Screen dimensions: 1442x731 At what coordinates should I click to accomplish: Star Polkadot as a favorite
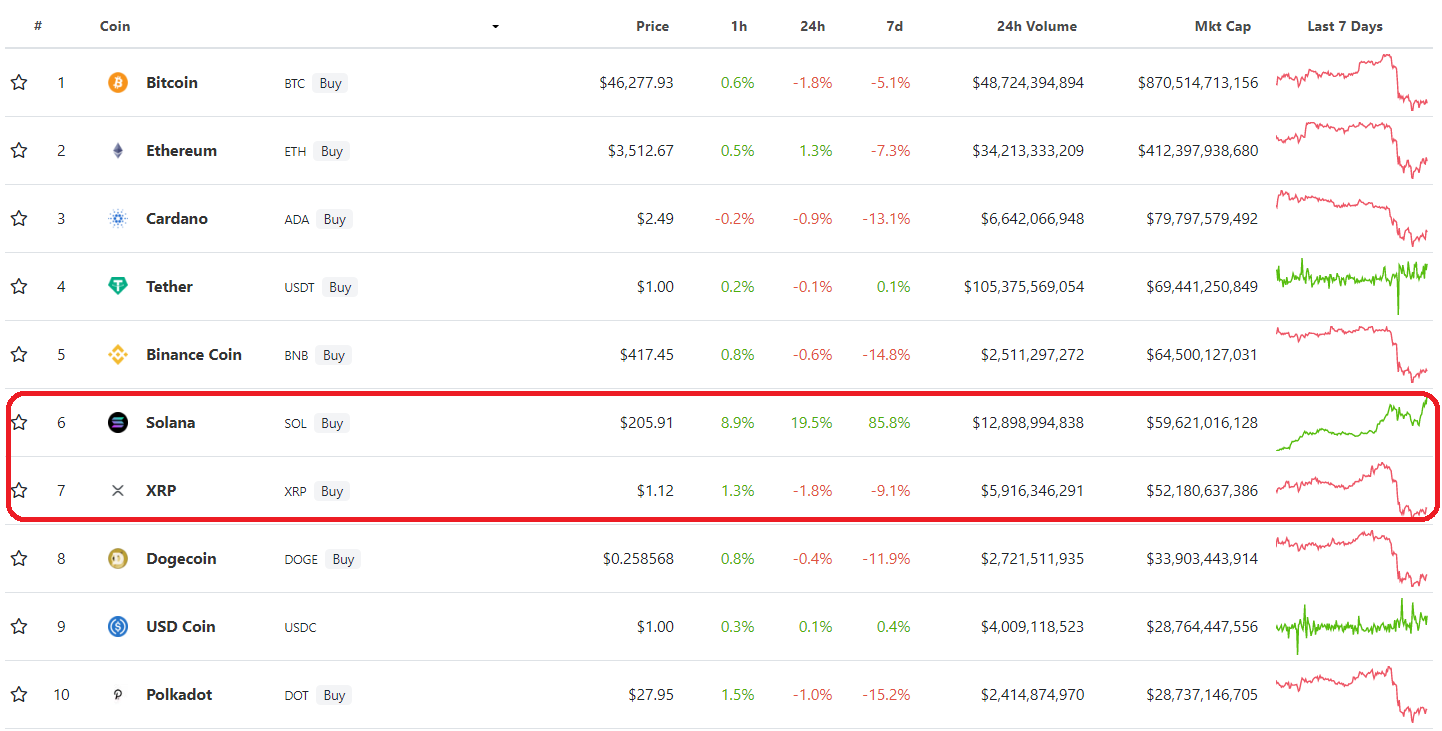[19, 695]
